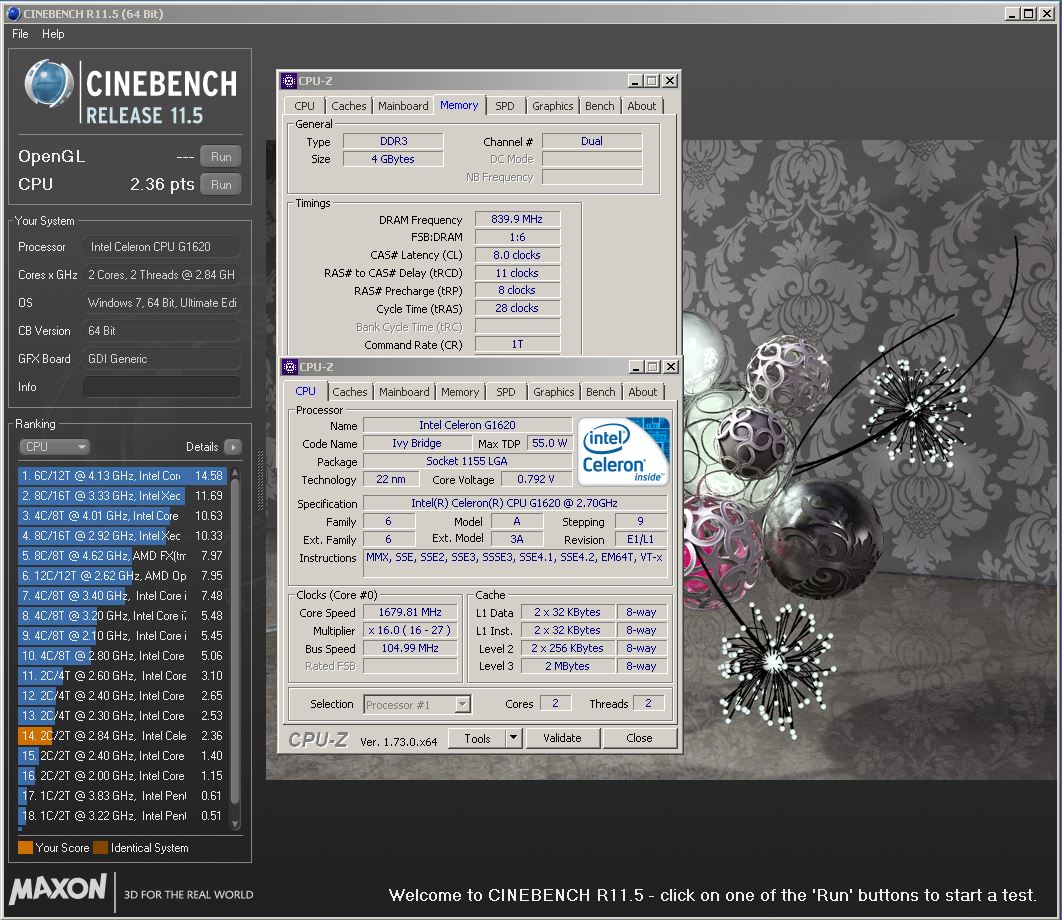Viewport: 1062px width, 920px height.
Task: Click the Cinebench title bar app icon
Action: [14, 13]
